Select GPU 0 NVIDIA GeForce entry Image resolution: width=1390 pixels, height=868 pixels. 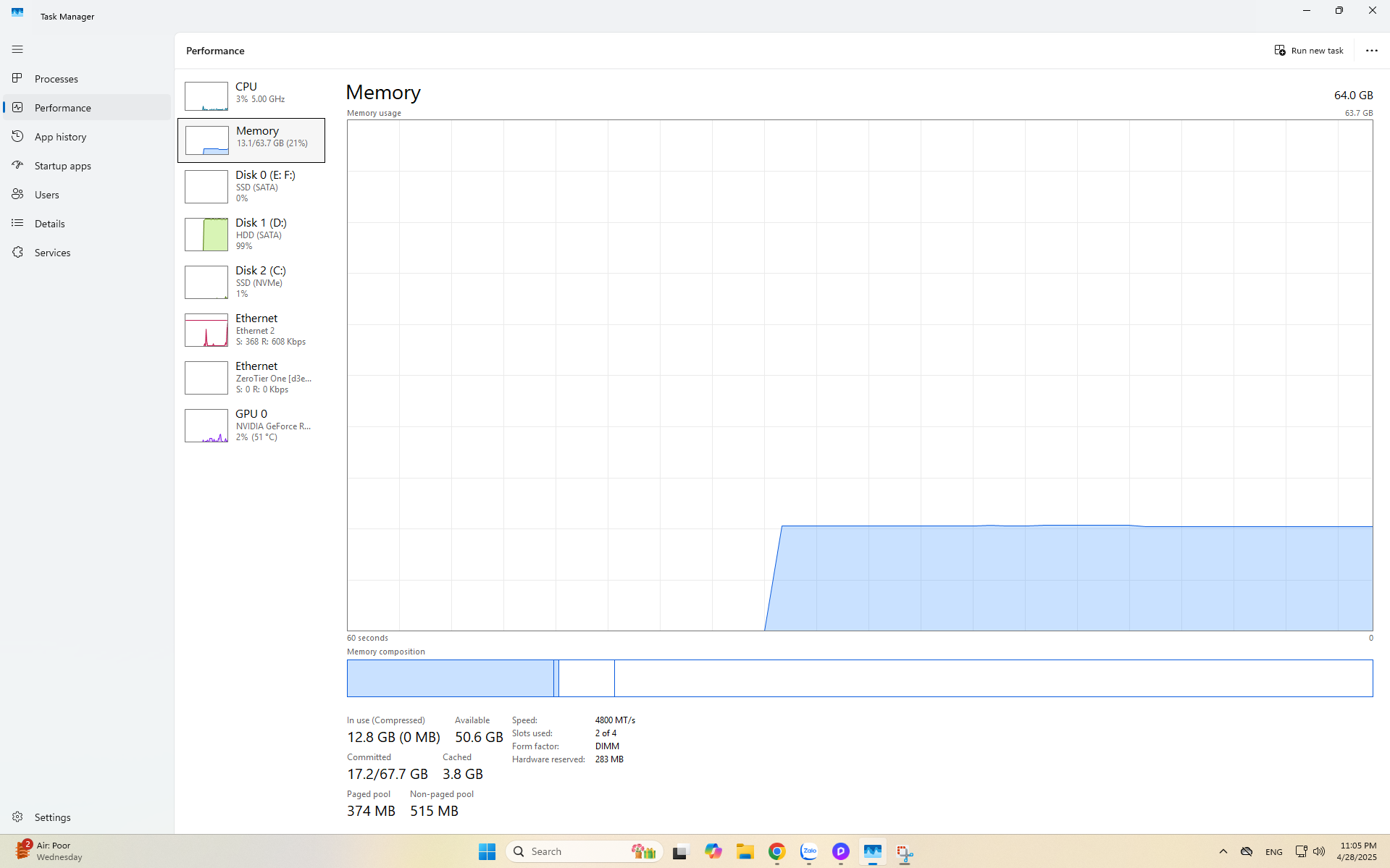pyautogui.click(x=251, y=426)
